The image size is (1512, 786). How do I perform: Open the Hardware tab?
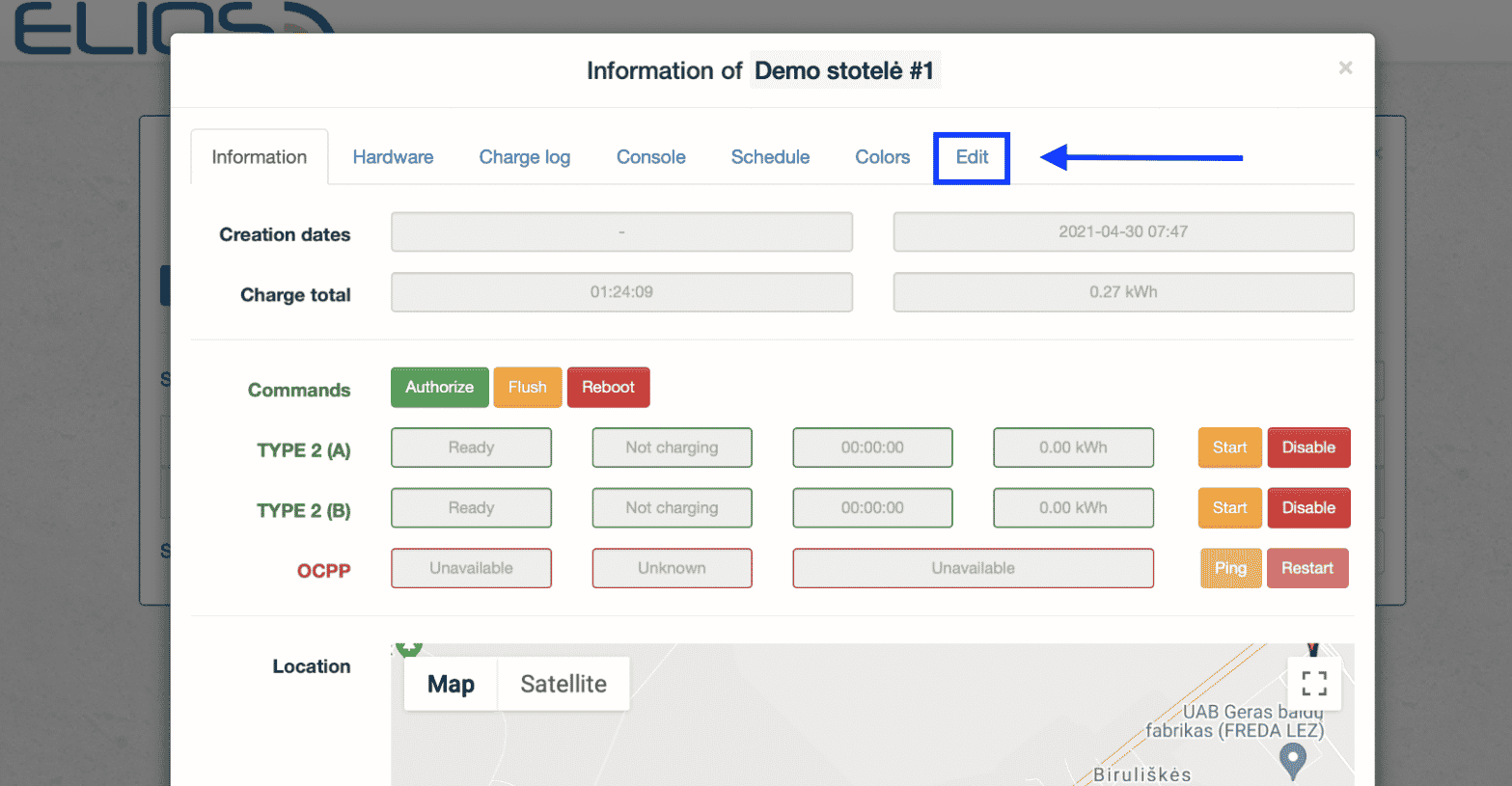click(x=393, y=157)
